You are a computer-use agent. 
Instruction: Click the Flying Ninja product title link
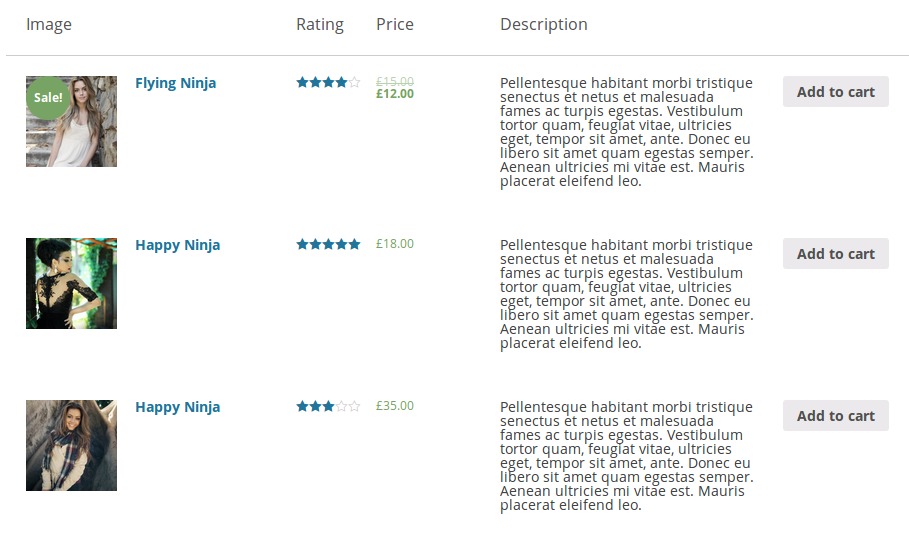[176, 83]
